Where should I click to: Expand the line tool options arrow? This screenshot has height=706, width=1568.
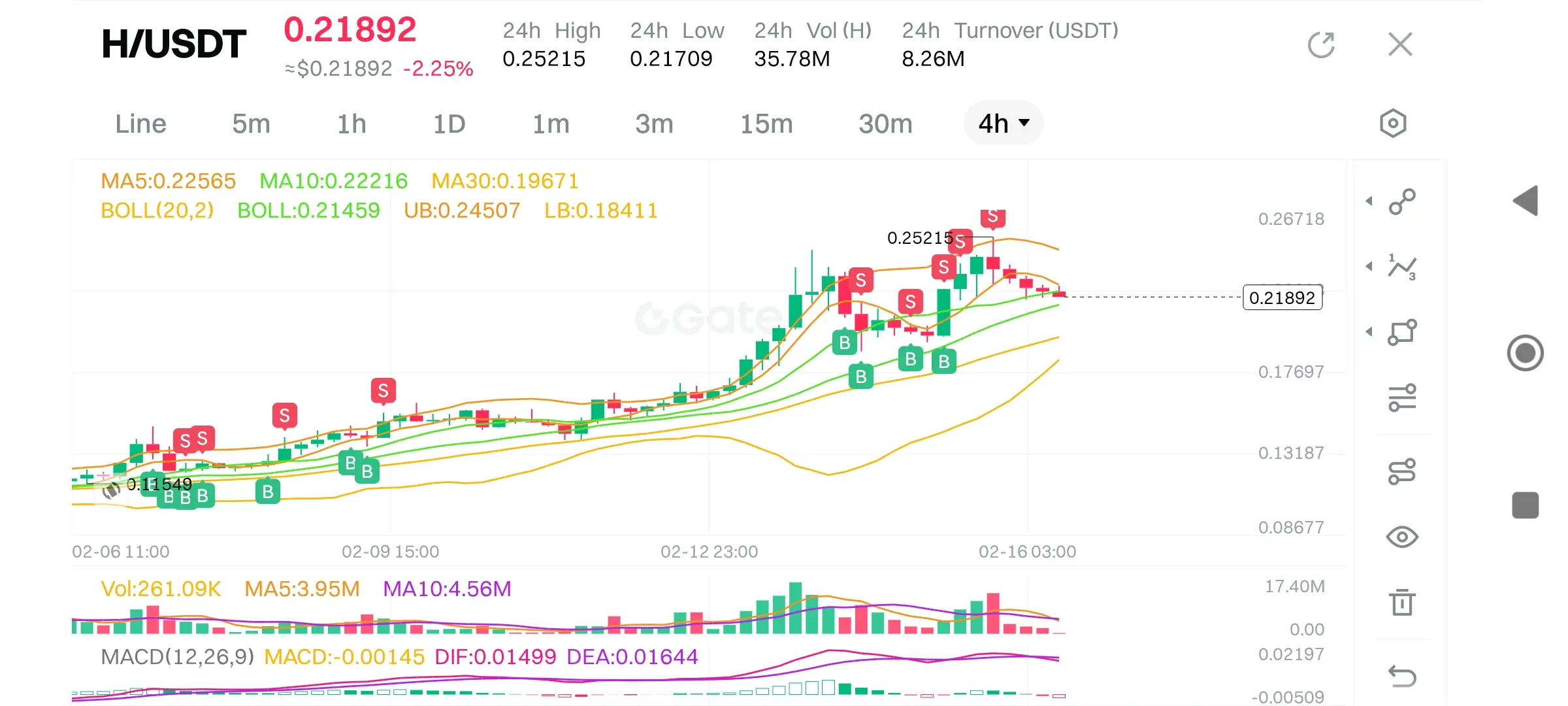1369,201
